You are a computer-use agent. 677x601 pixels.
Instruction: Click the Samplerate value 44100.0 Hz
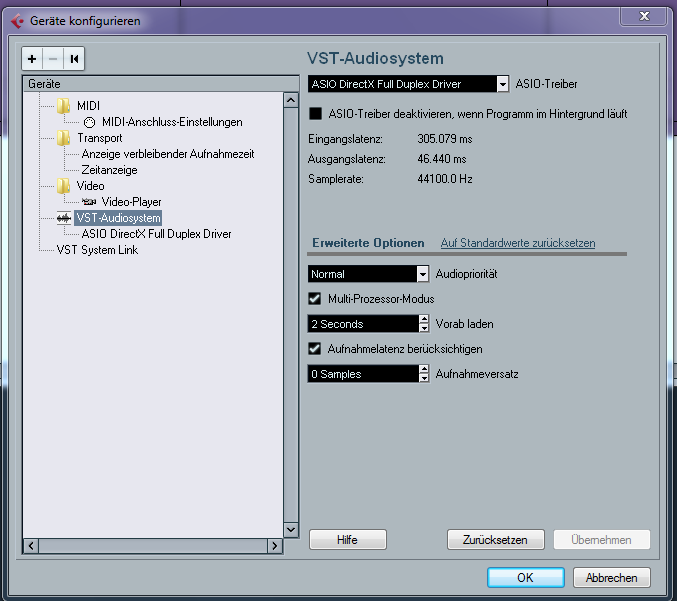click(x=445, y=179)
